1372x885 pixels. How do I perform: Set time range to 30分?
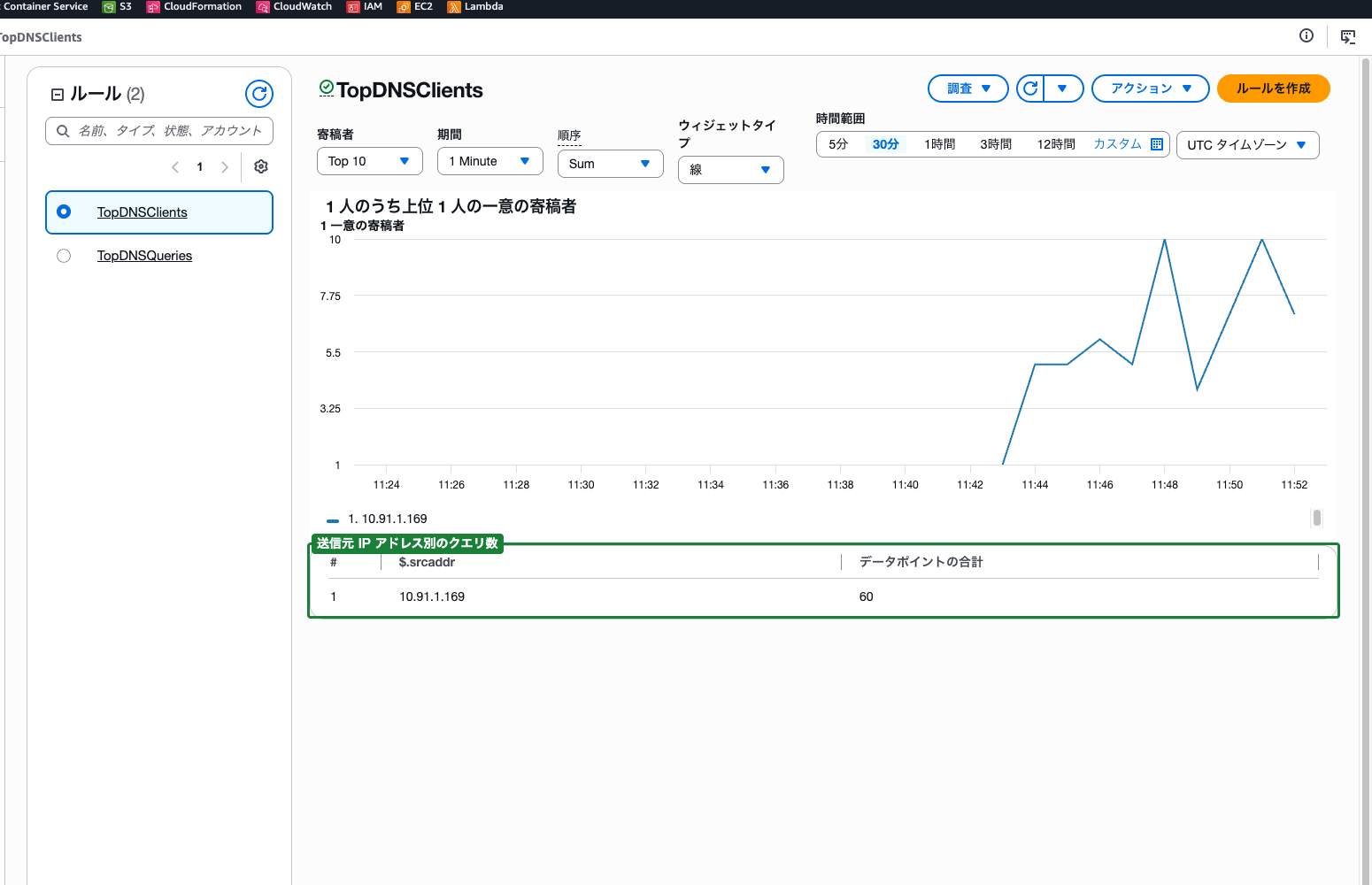[886, 144]
